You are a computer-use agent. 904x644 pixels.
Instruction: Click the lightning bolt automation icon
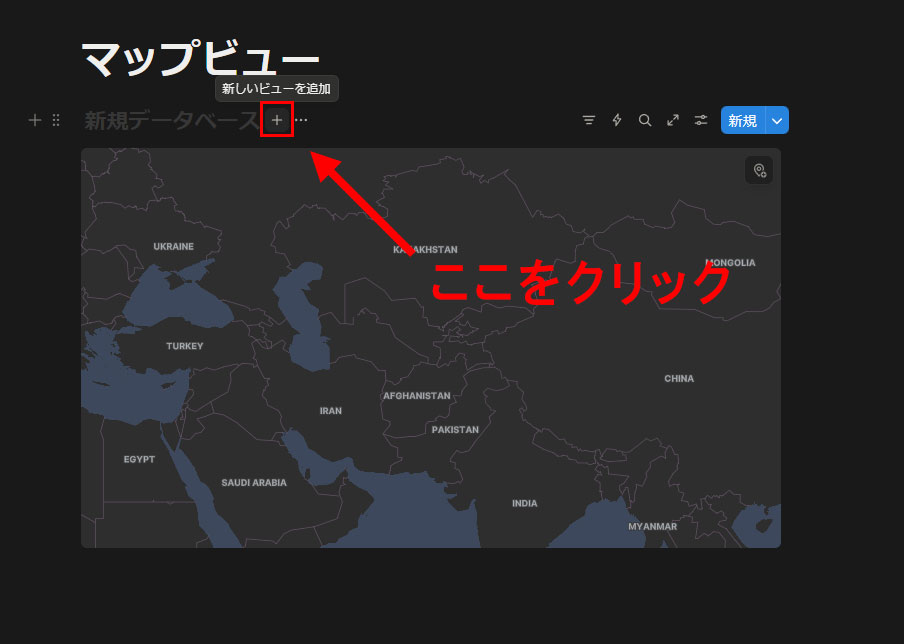617,121
